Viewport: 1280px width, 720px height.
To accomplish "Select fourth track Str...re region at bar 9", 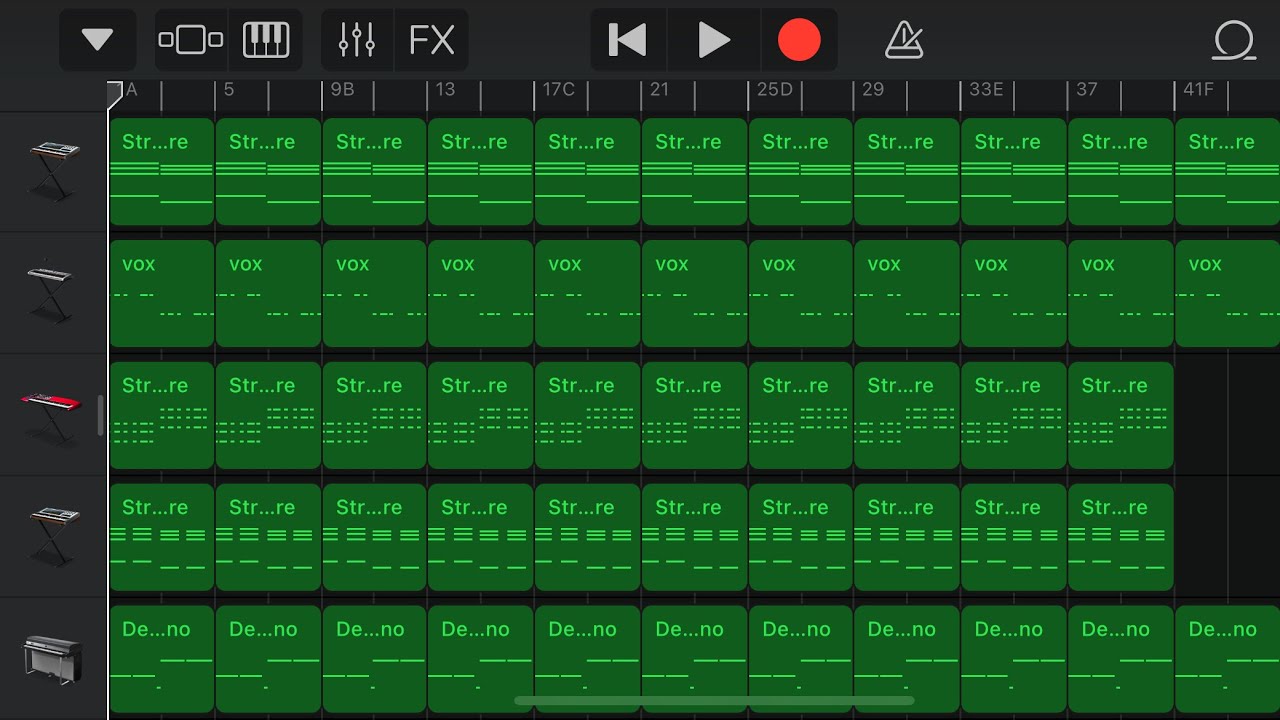I will tap(374, 538).
